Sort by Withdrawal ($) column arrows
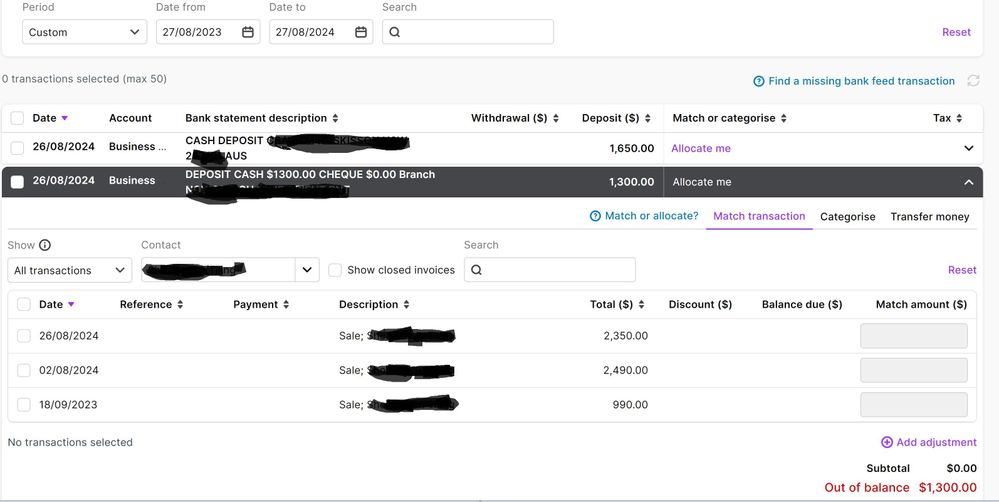The image size is (999, 502). pos(555,118)
